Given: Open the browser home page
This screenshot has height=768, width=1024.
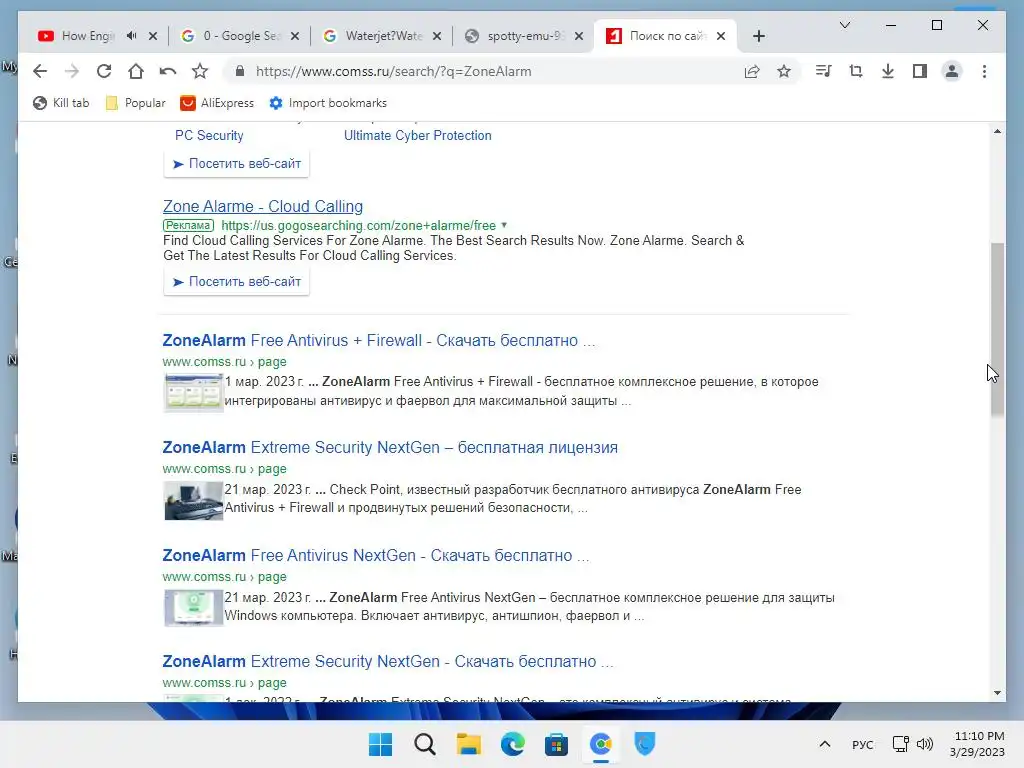Looking at the screenshot, I should (136, 71).
